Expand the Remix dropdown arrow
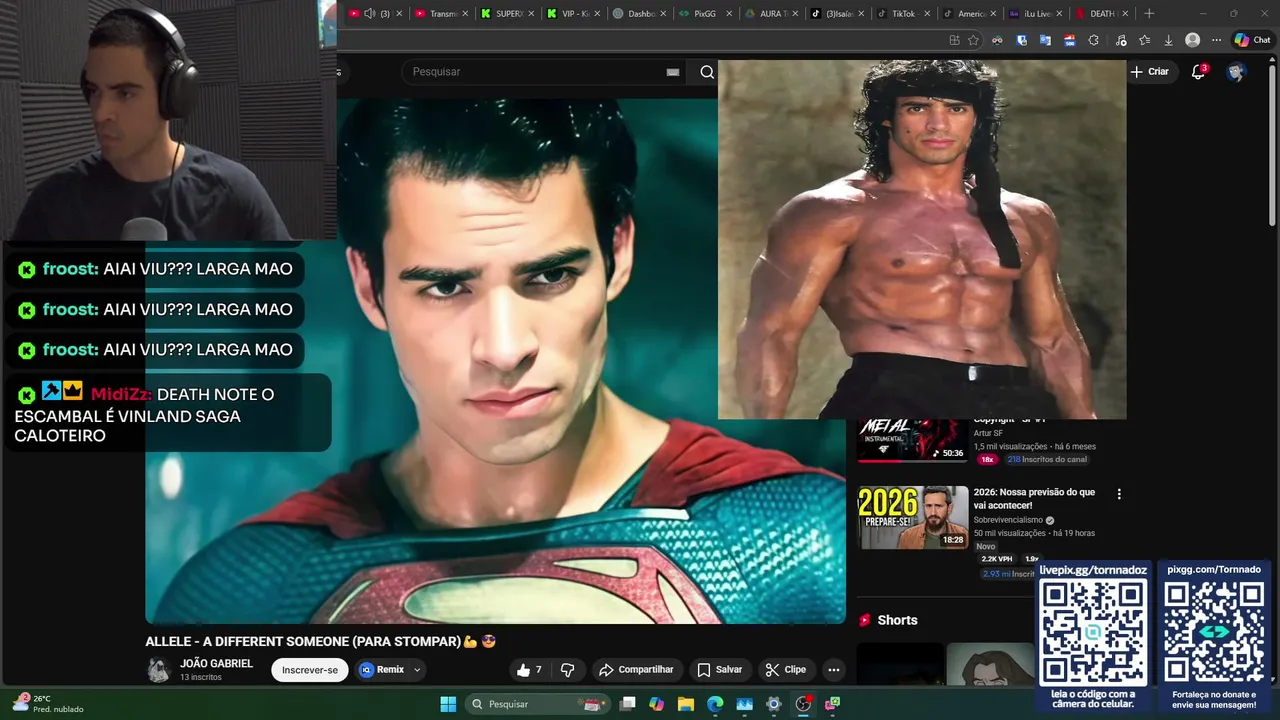This screenshot has width=1280, height=720. tap(417, 670)
